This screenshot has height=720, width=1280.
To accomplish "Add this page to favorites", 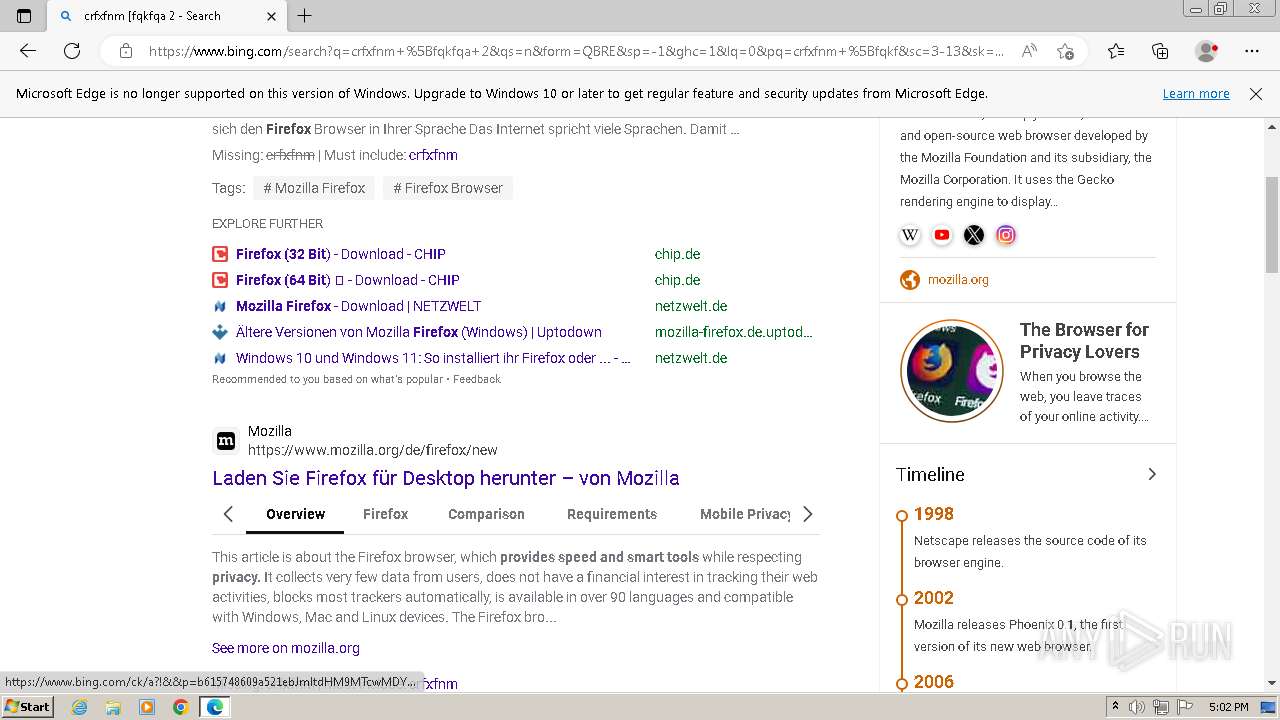I will pos(1066,51).
